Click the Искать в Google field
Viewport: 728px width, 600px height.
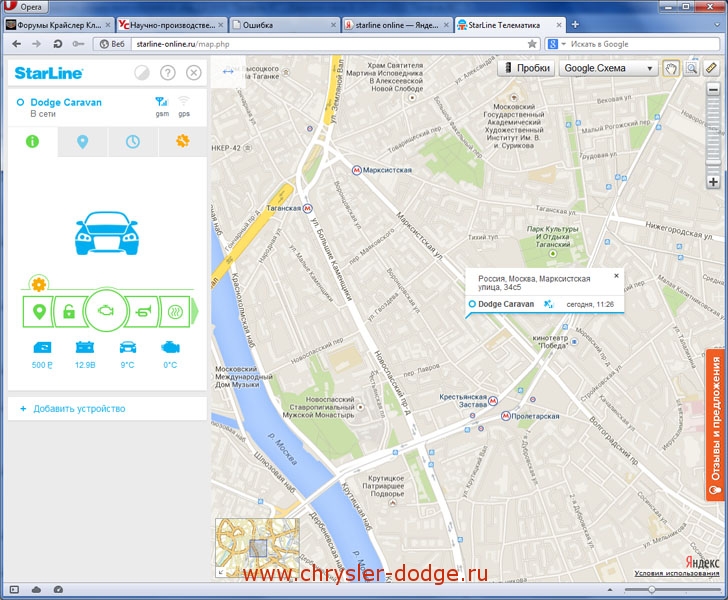[643, 44]
